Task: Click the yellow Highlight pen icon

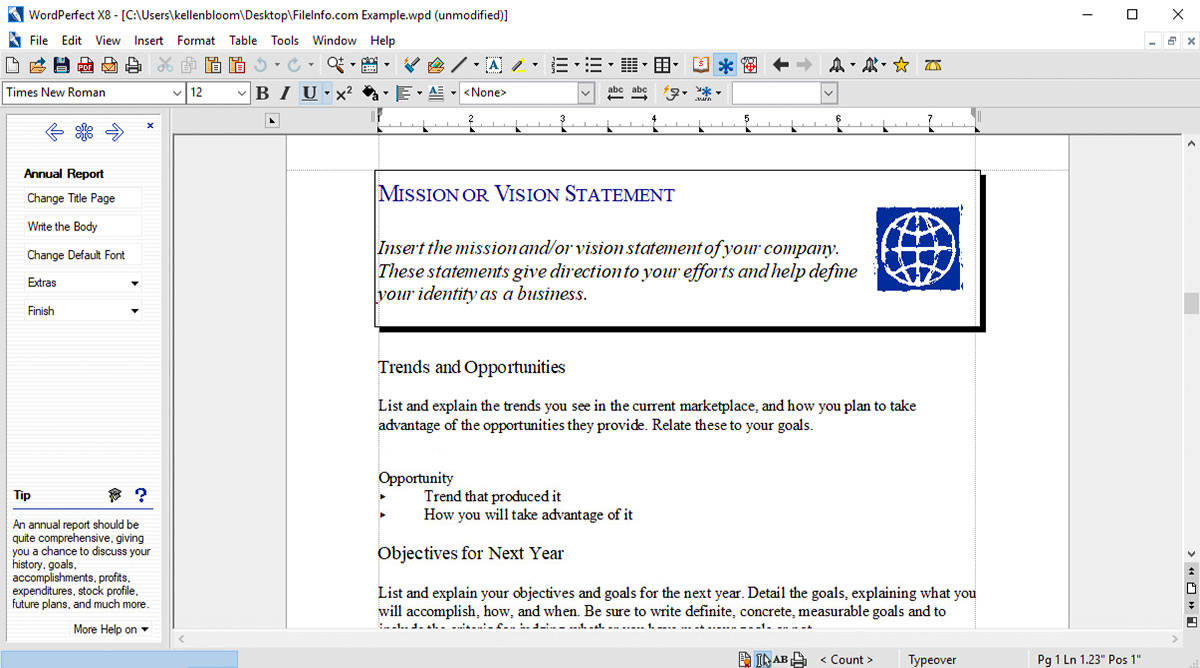Action: pyautogui.click(x=519, y=66)
